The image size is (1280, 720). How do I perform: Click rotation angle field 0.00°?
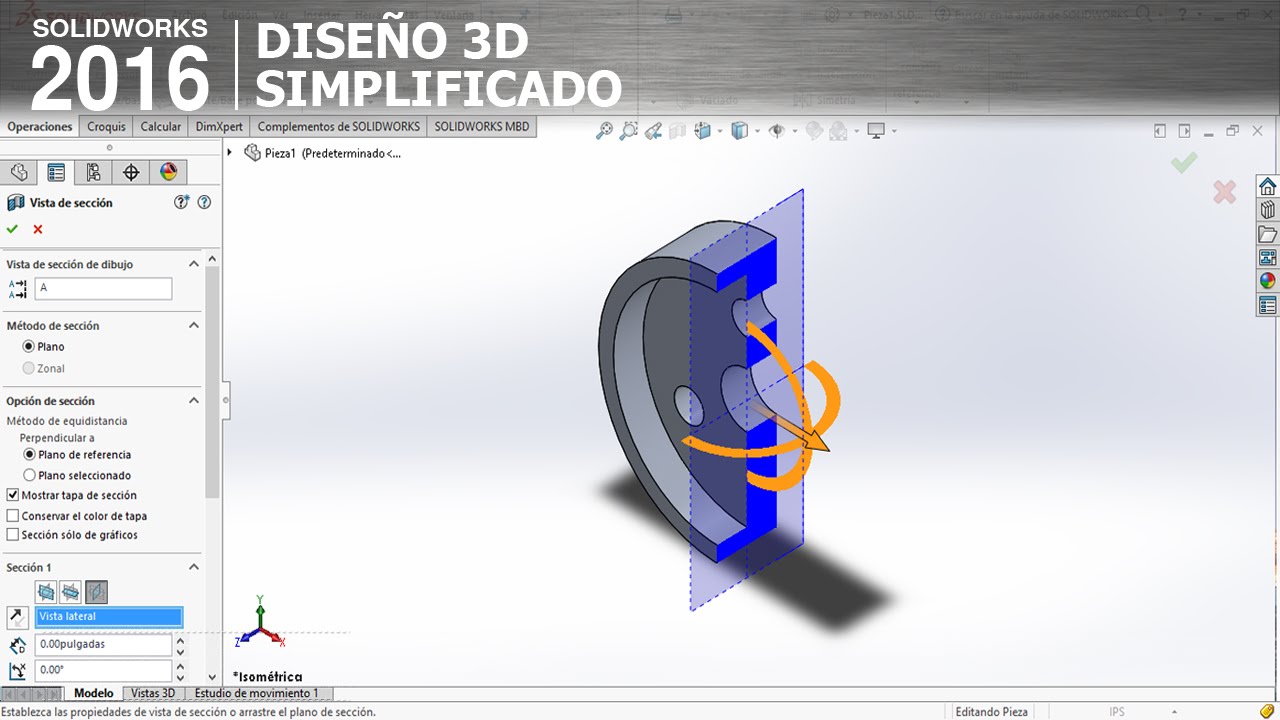point(103,670)
